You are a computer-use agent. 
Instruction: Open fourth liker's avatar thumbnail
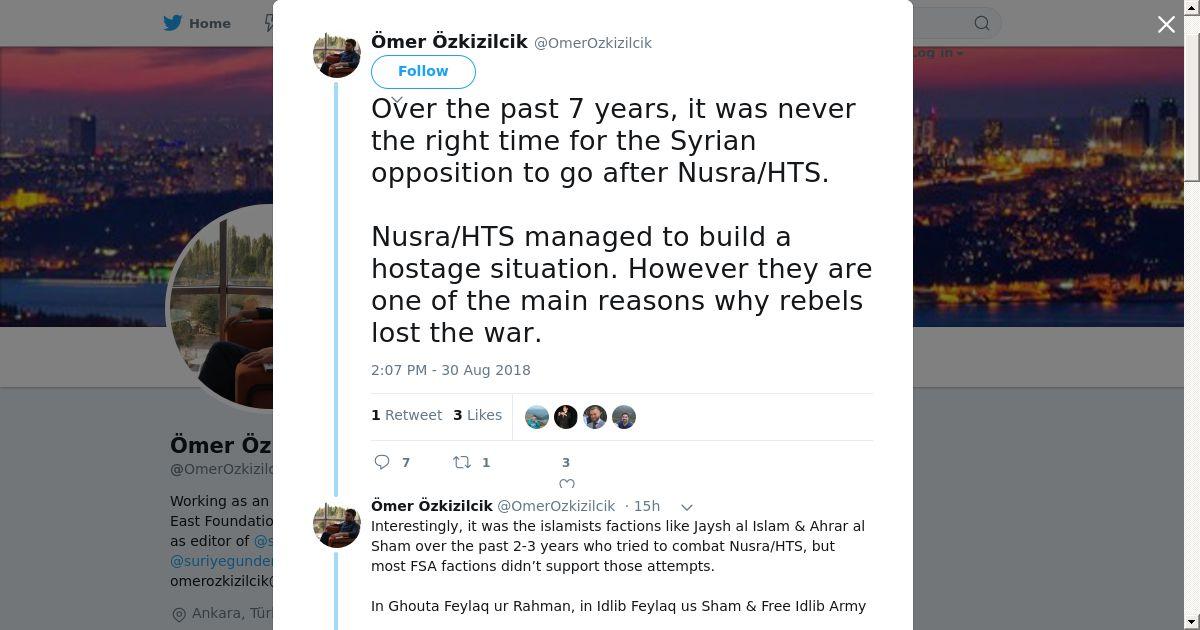click(x=624, y=417)
